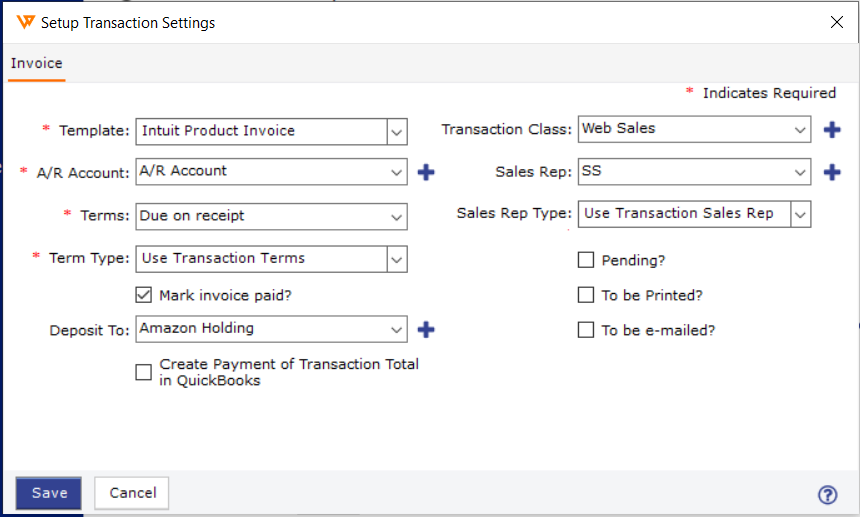860x517 pixels.
Task: Click the Webgility logo icon in title bar
Action: click(25, 22)
